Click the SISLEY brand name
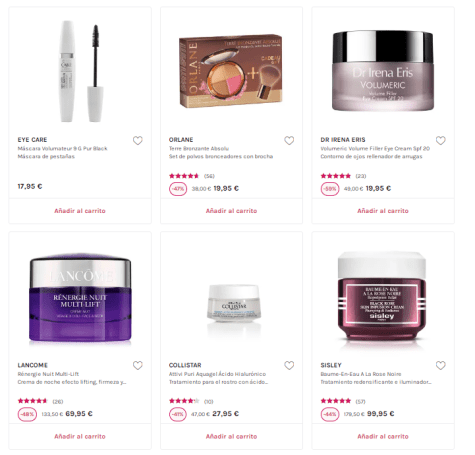The width and height of the screenshot is (475, 455). tap(331, 365)
